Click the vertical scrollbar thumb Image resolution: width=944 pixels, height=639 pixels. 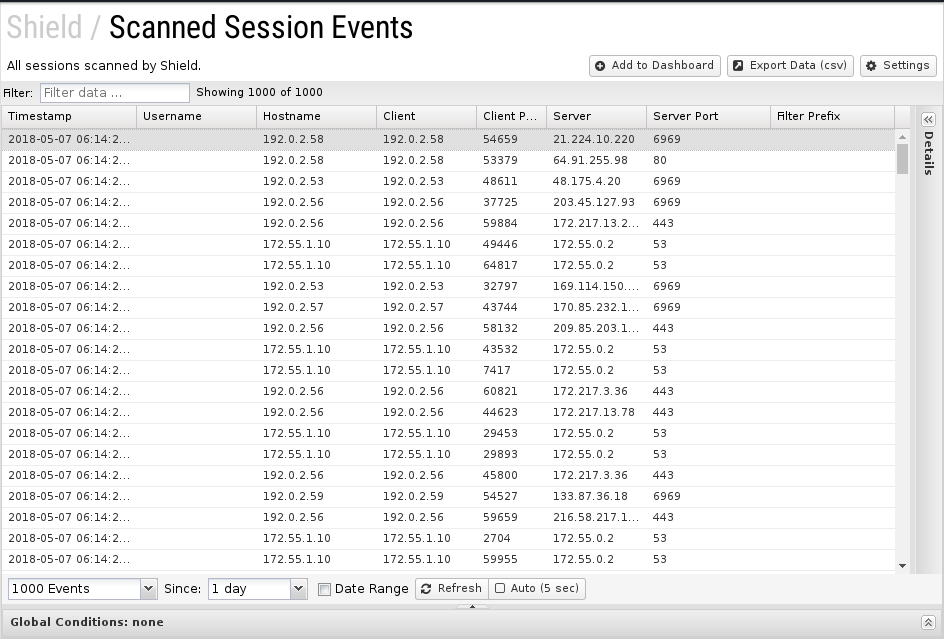click(902, 159)
